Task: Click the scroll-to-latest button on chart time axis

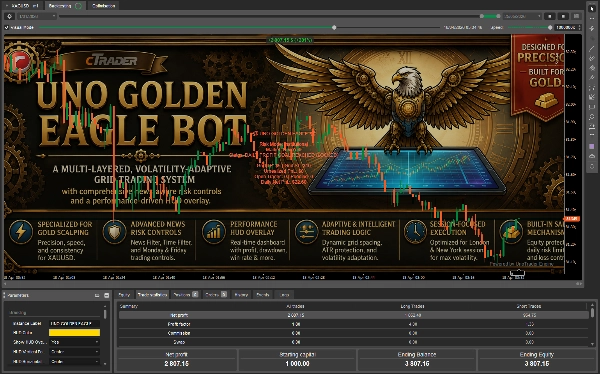Action: pos(517,273)
